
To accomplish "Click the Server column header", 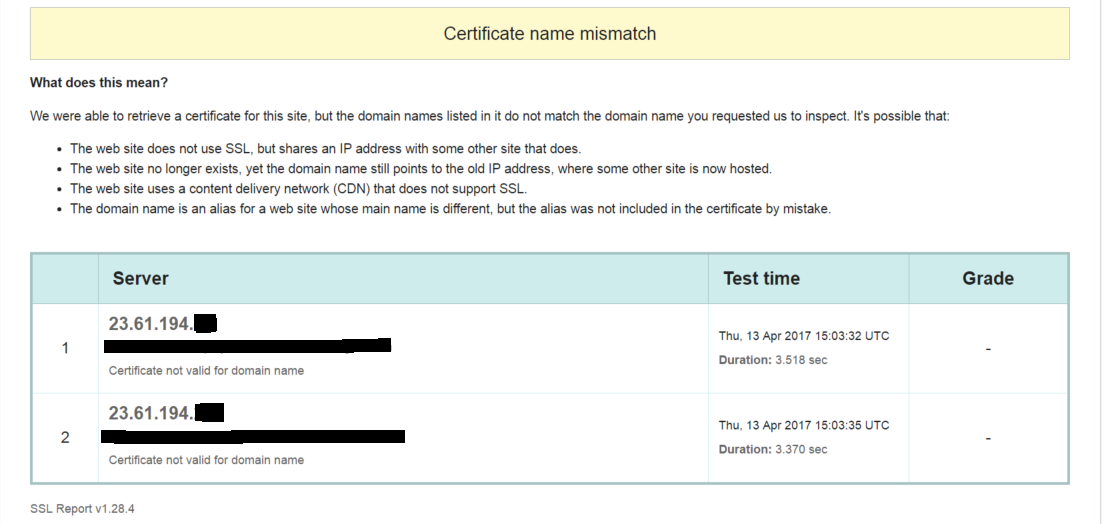I will [140, 278].
